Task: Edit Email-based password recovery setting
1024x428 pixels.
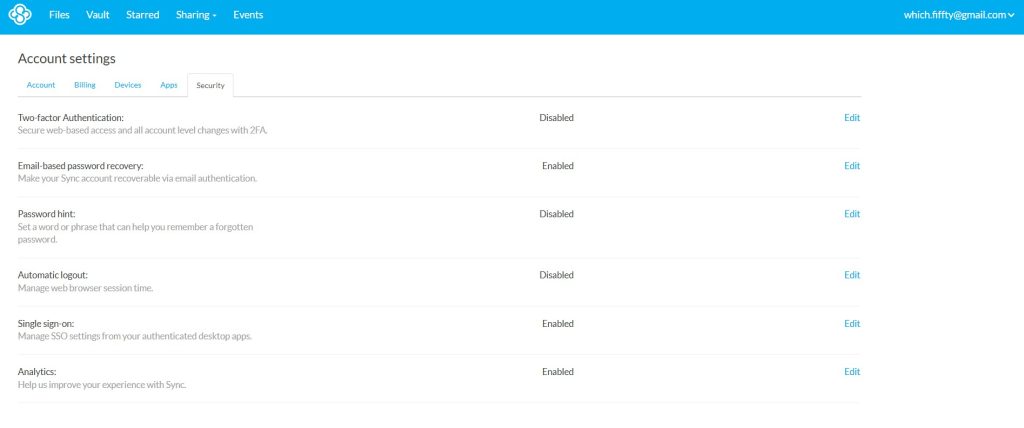Action: pos(852,166)
